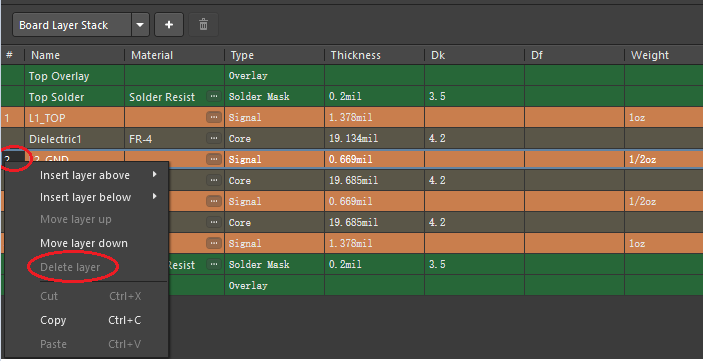Select Copy in the context menu
703x361 pixels.
click(53, 320)
